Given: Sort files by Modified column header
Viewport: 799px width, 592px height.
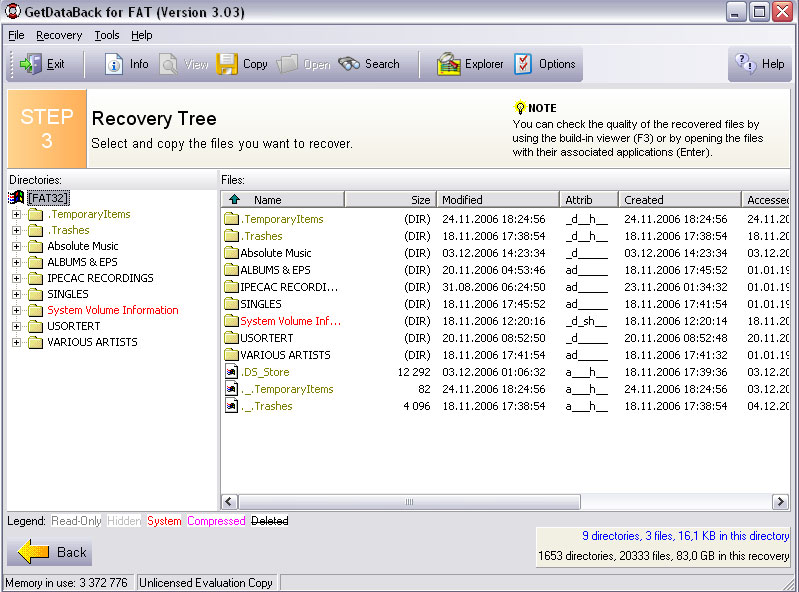Looking at the screenshot, I should [498, 199].
